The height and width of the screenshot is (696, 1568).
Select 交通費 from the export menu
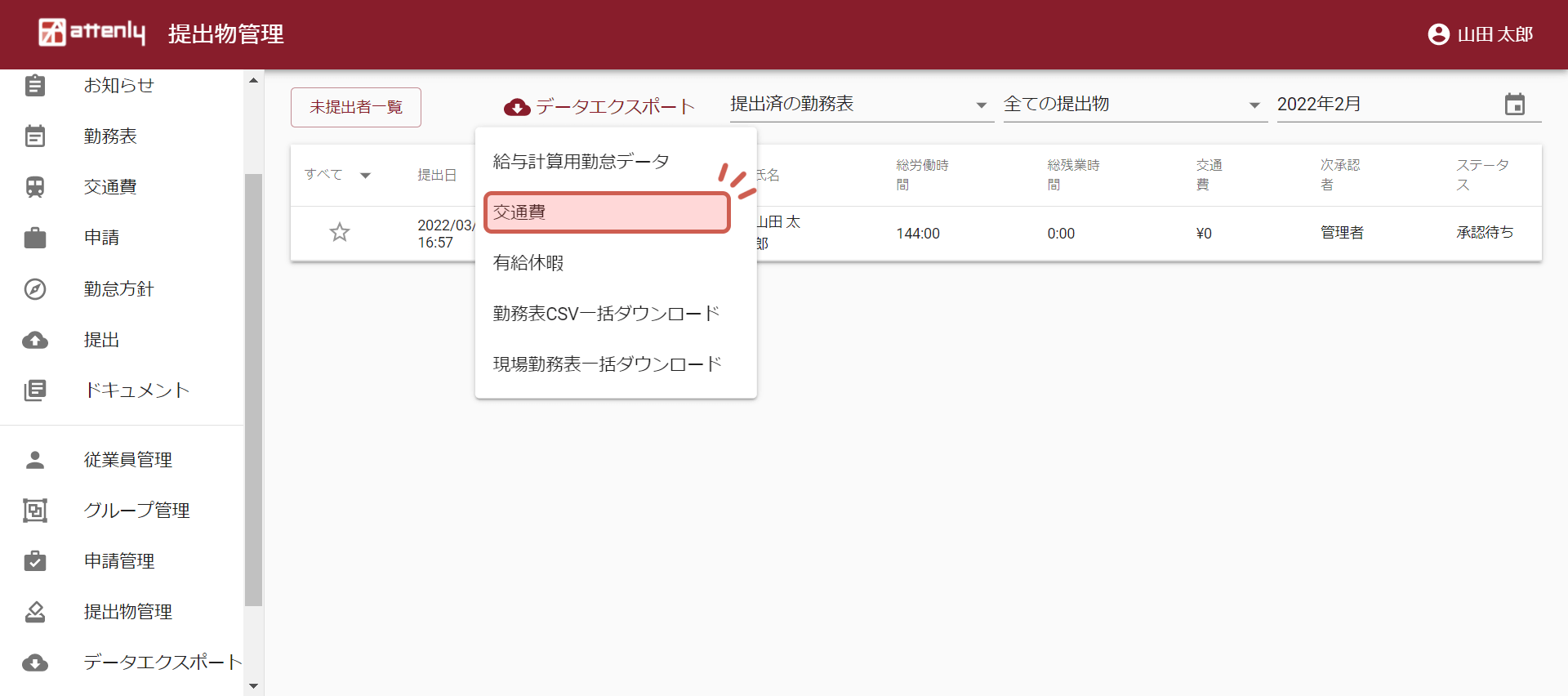click(x=606, y=212)
